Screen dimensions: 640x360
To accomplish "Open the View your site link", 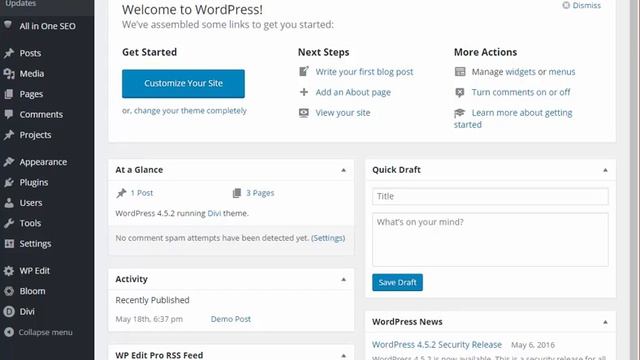I will pyautogui.click(x=343, y=113).
